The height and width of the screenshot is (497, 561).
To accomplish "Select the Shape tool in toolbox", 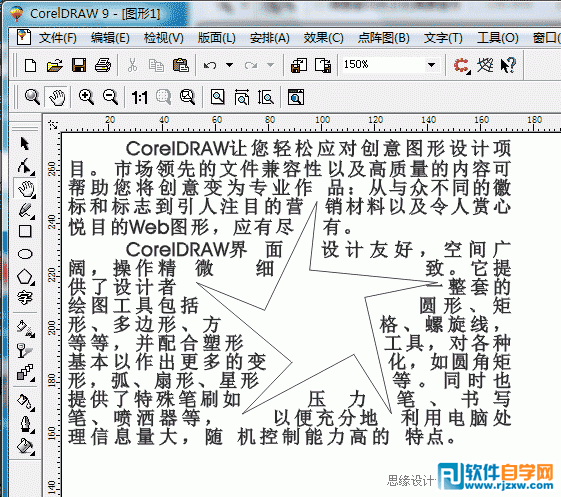I will [25, 167].
